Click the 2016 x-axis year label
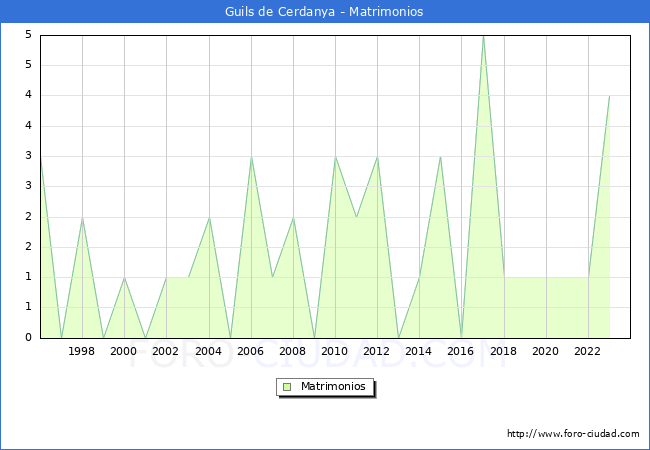Viewport: 650px width, 450px height. click(x=461, y=352)
